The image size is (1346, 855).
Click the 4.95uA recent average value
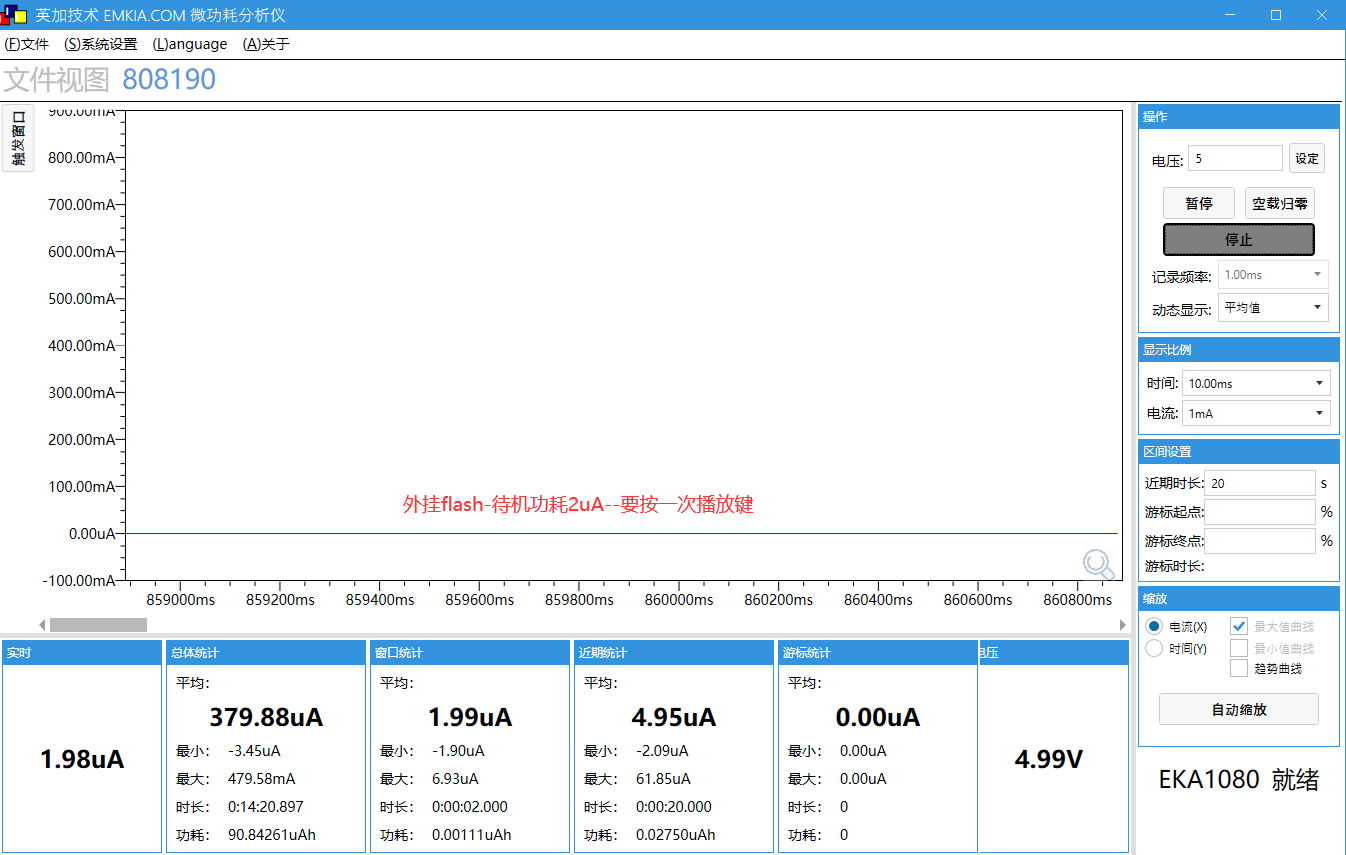tap(674, 717)
